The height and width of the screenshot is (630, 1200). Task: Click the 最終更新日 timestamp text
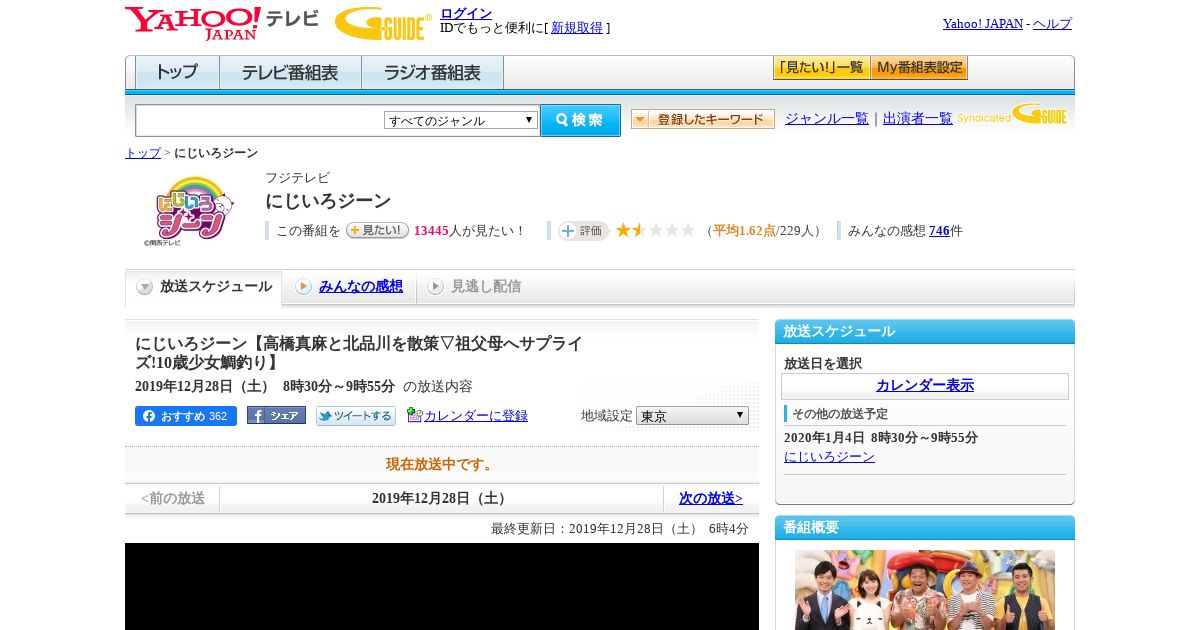coord(620,529)
